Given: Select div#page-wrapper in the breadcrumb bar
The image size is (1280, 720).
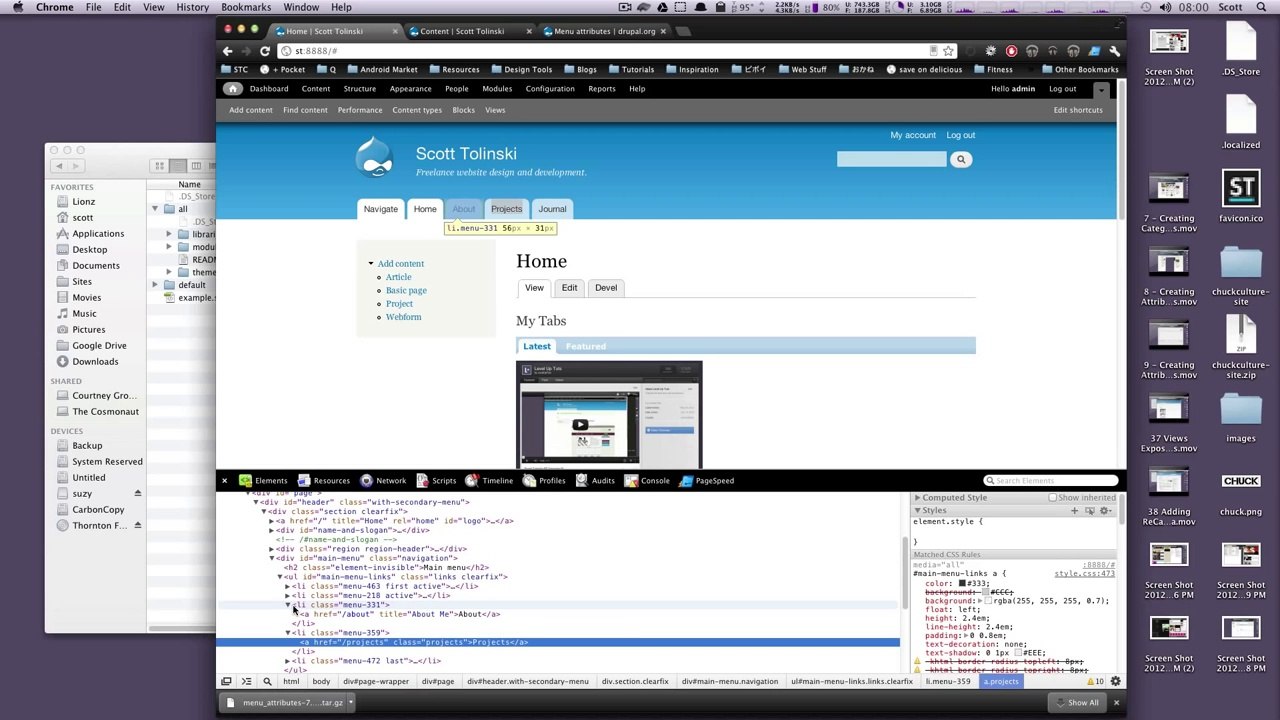Looking at the screenshot, I should [x=376, y=682].
